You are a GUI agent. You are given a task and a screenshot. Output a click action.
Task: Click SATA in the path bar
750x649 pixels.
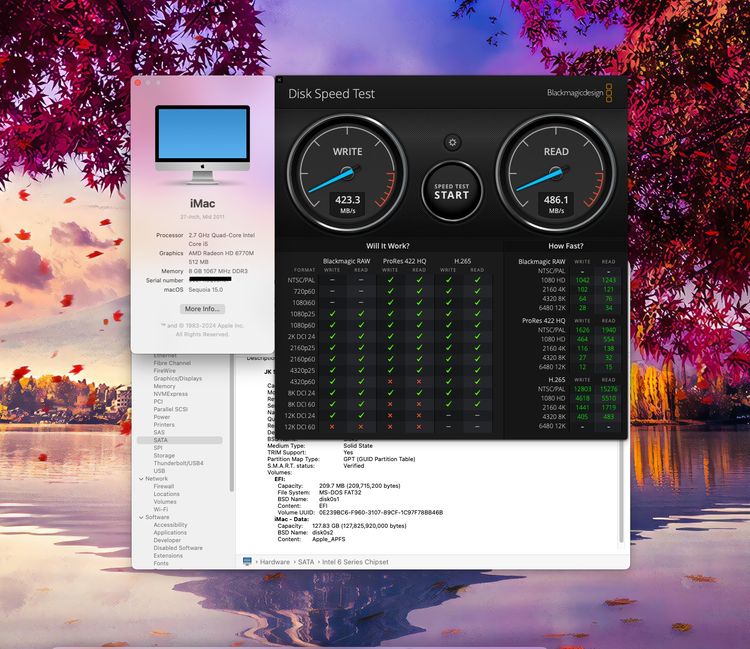[x=306, y=562]
